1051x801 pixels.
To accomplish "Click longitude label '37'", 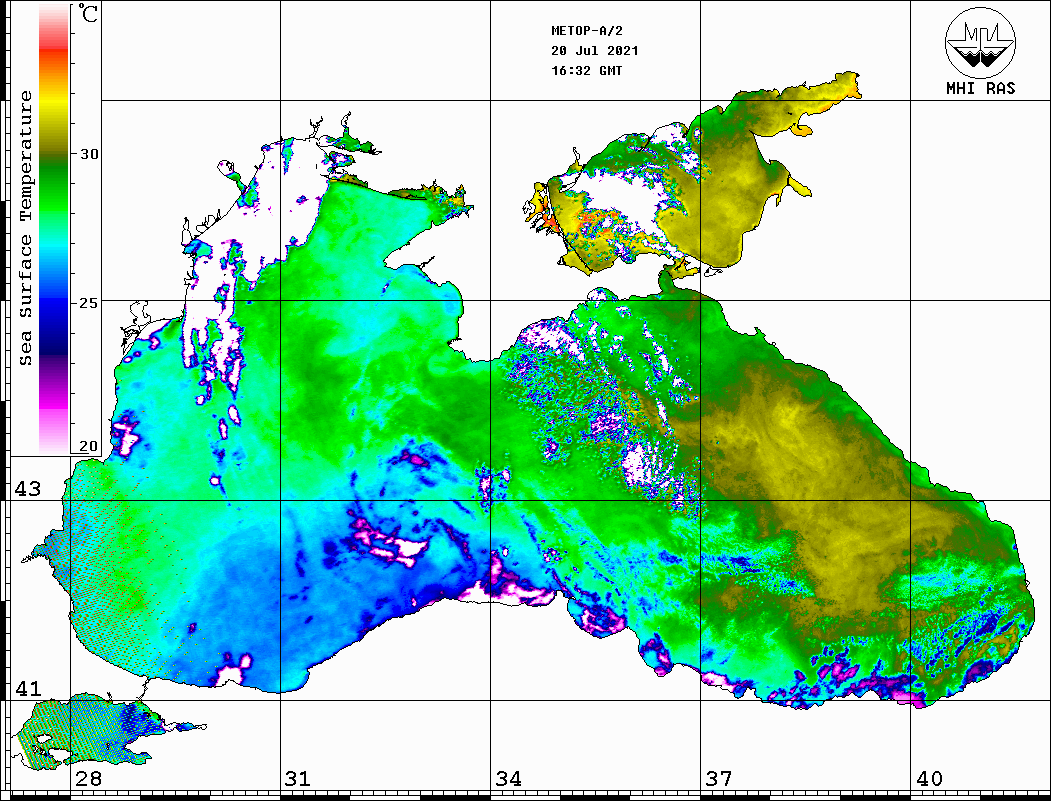I will tap(719, 779).
